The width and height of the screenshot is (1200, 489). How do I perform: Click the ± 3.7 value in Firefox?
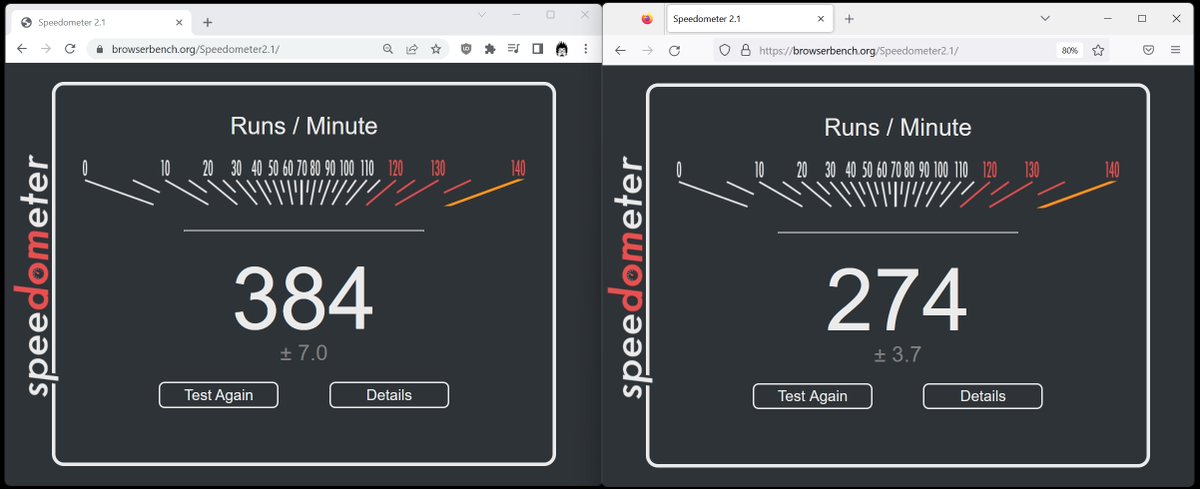(897, 354)
